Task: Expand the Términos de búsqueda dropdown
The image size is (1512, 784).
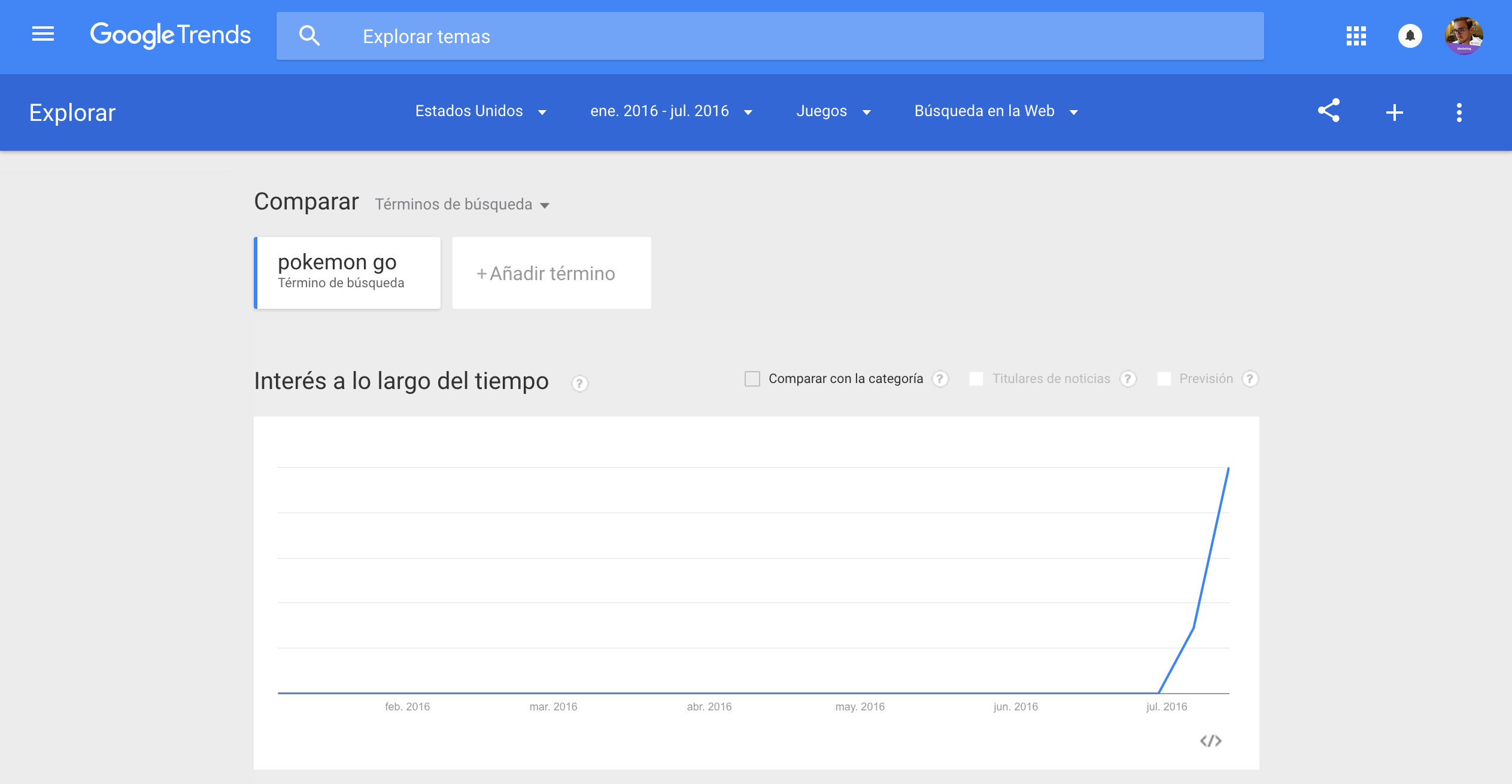Action: [462, 205]
